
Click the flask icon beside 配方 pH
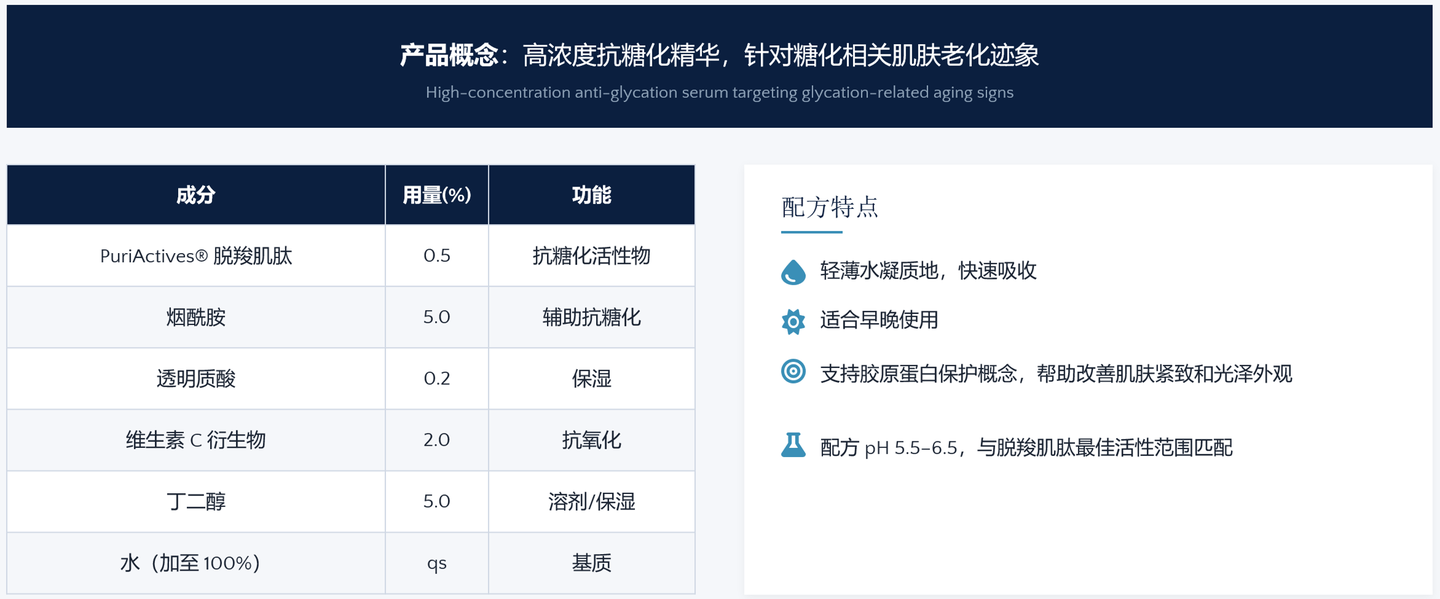[793, 445]
